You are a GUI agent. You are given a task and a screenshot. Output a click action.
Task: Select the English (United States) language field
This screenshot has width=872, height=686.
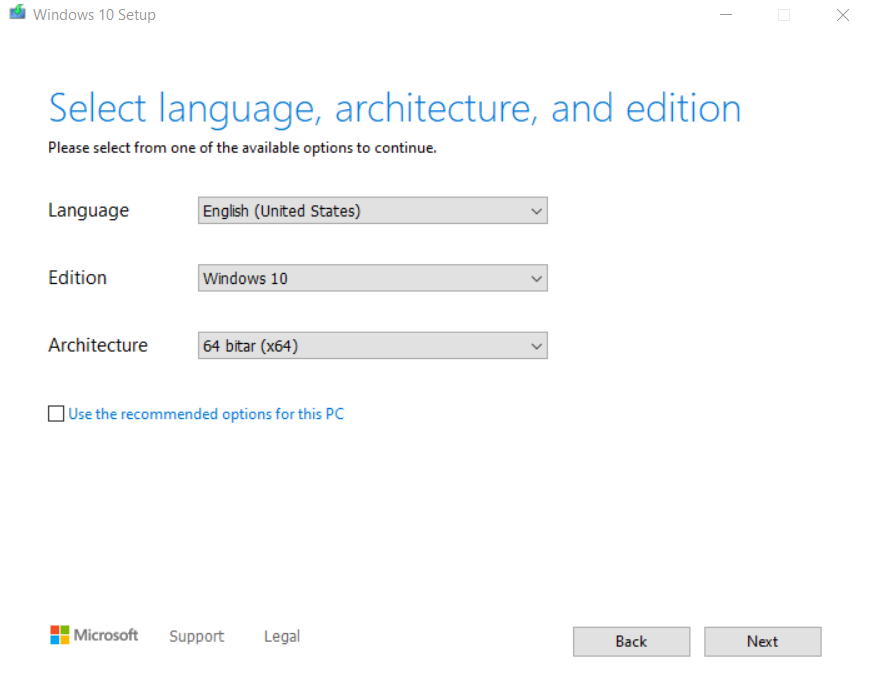360,211
